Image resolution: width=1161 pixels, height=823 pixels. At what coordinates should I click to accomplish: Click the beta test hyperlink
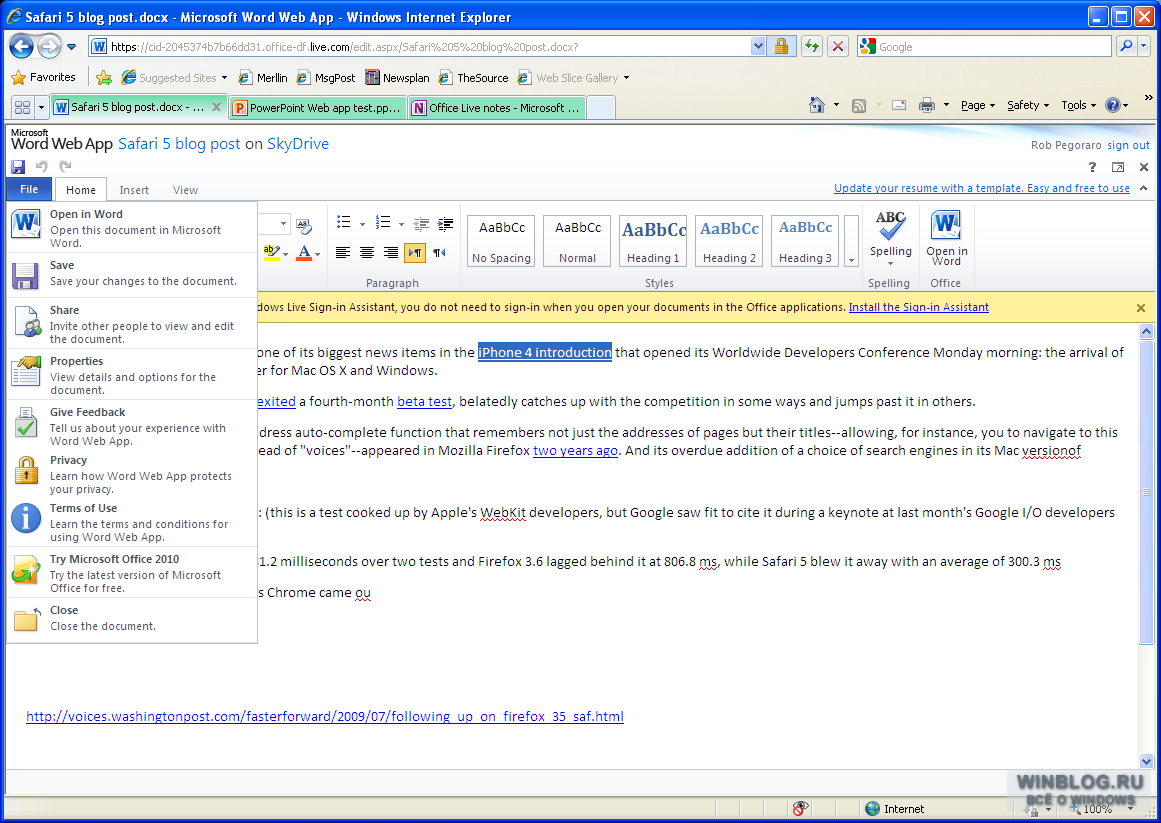click(x=424, y=401)
